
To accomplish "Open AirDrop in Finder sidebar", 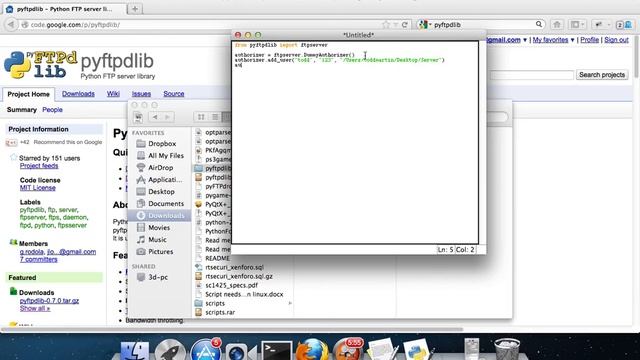I will pyautogui.click(x=160, y=168).
